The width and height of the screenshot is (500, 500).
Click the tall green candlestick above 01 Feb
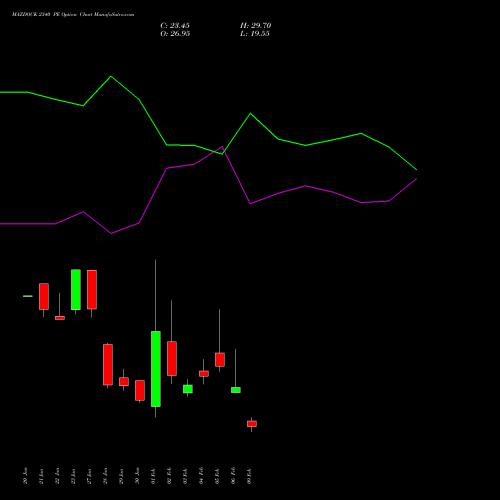[156, 369]
